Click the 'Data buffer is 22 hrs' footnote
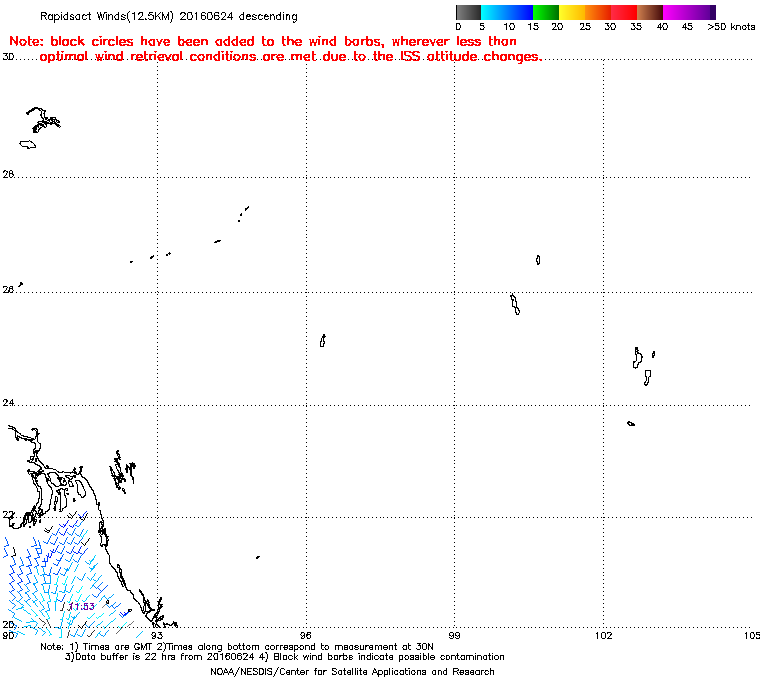This screenshot has width=760, height=688. (x=285, y=657)
